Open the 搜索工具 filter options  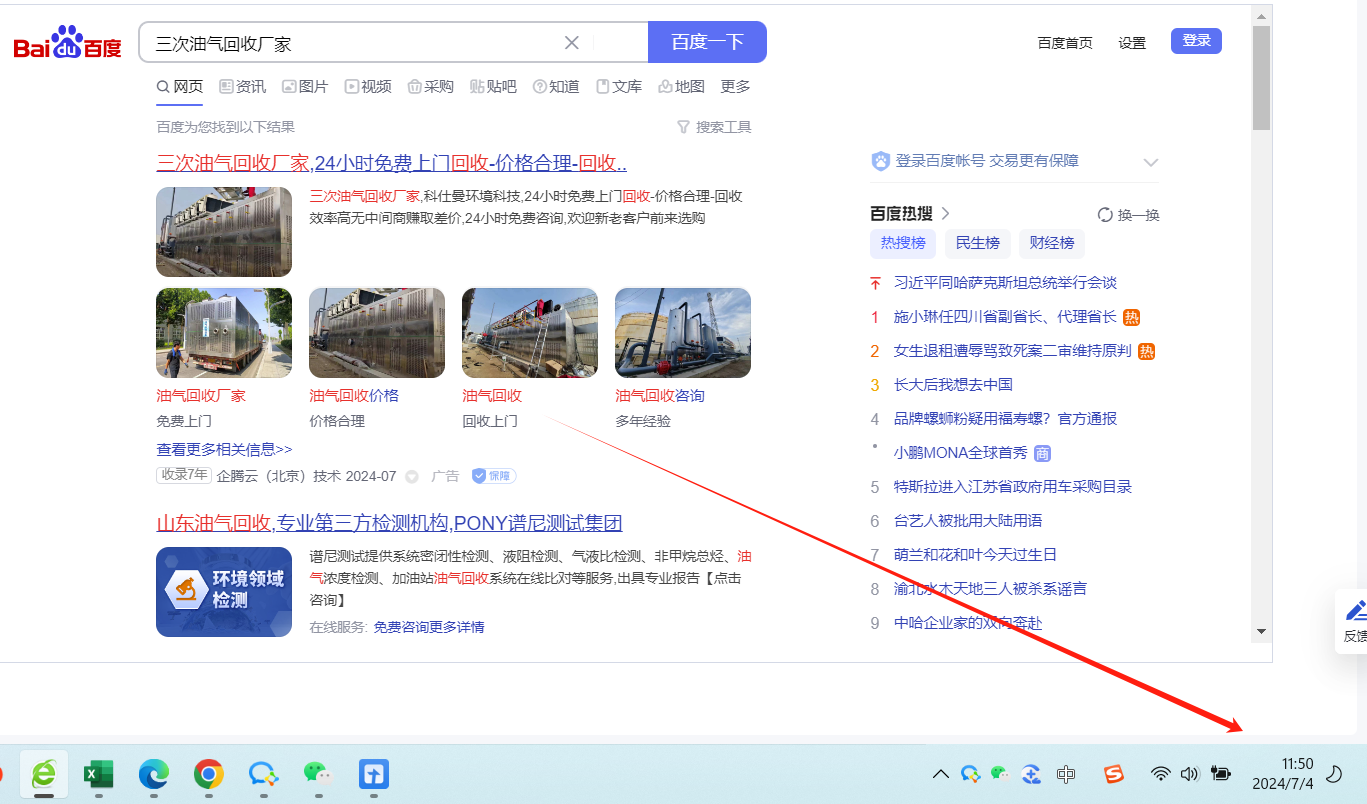pyautogui.click(x=714, y=127)
